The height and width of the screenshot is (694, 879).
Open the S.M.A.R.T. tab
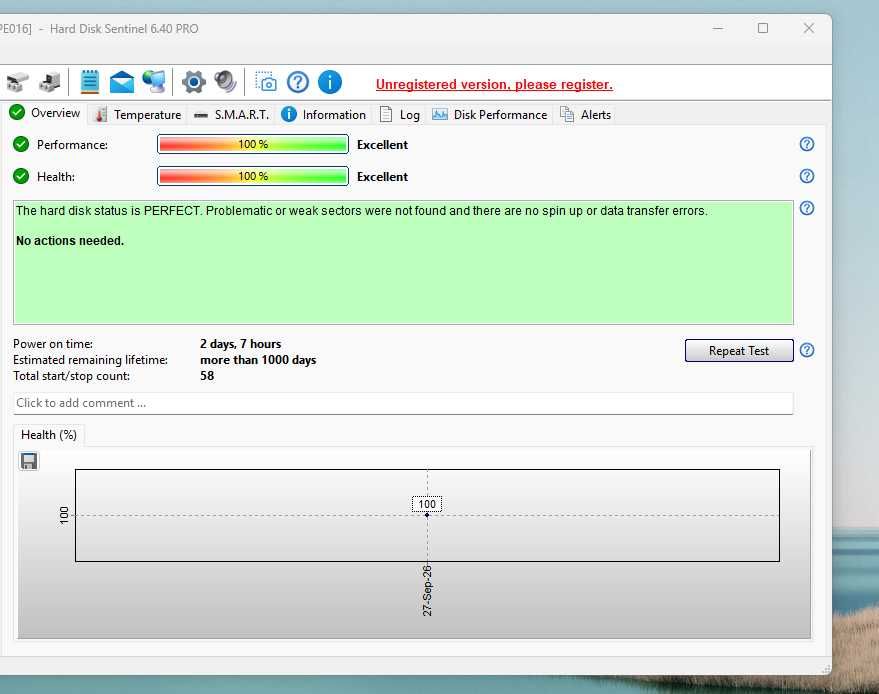232,115
